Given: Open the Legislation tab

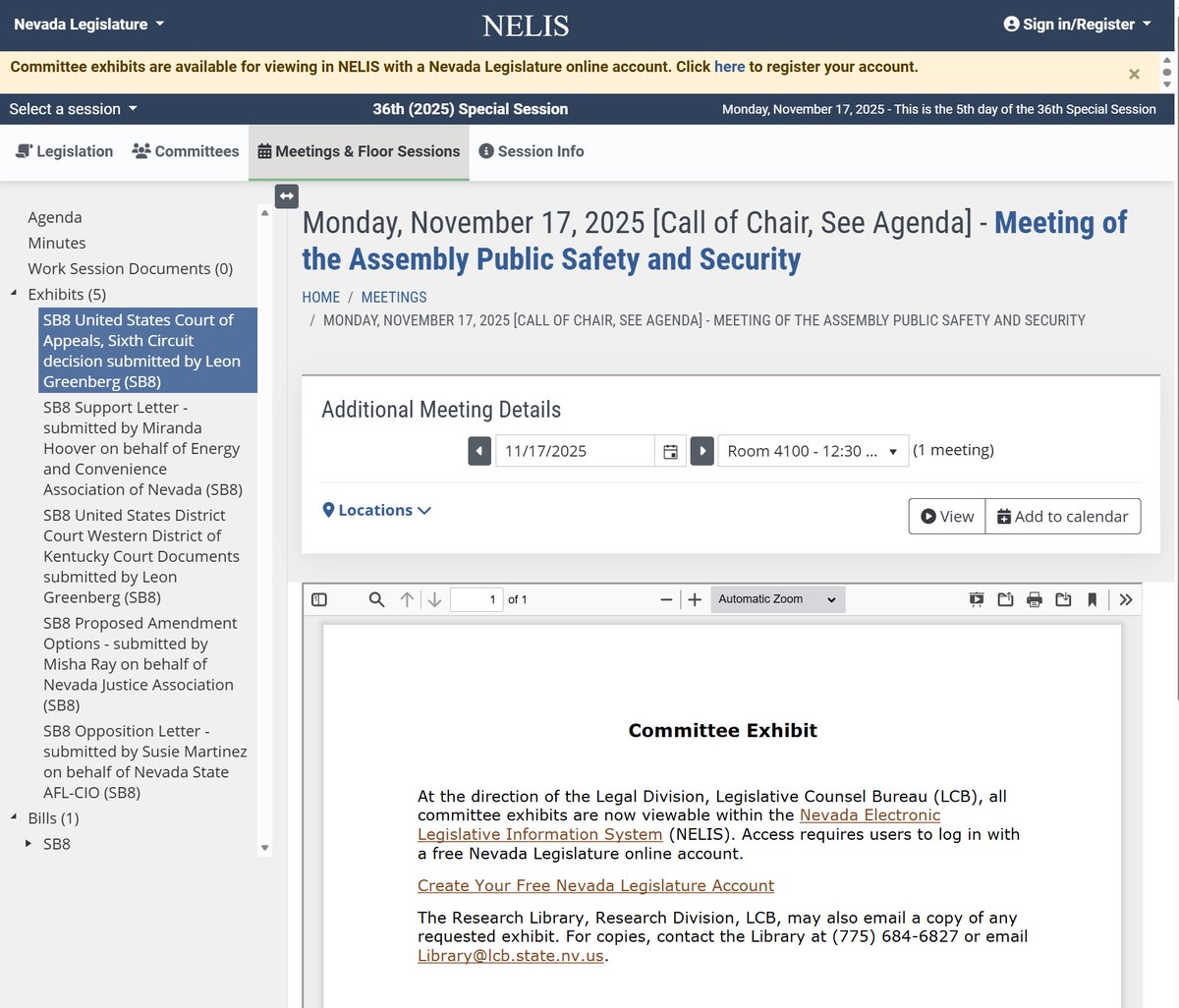Looking at the screenshot, I should (64, 151).
